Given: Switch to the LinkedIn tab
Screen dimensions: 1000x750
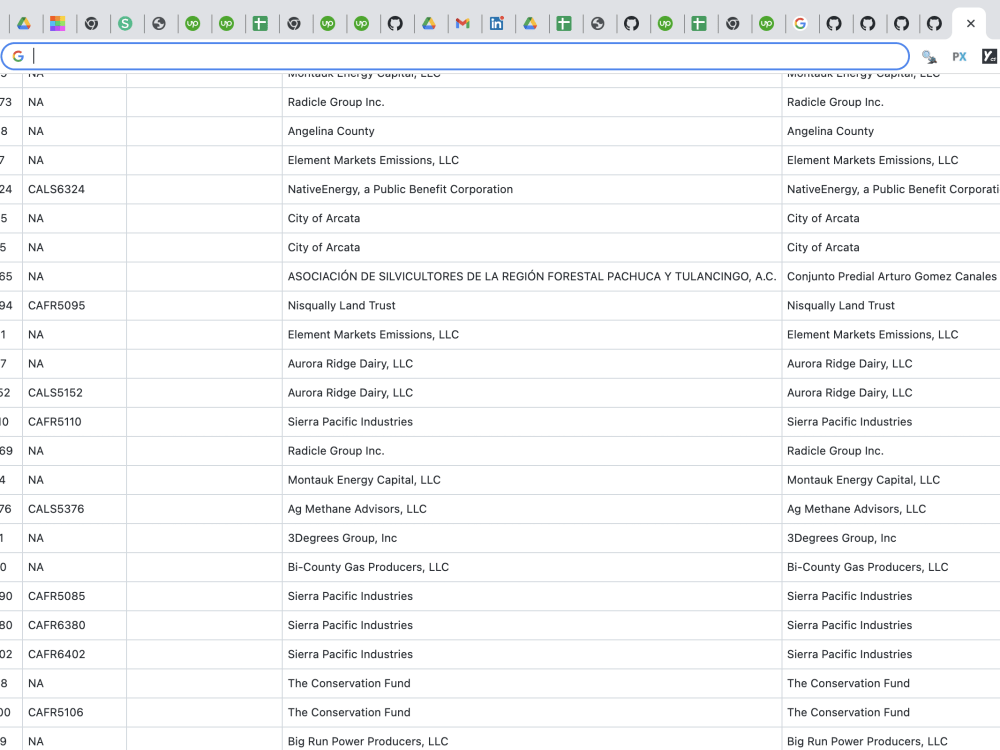Looking at the screenshot, I should (x=496, y=24).
